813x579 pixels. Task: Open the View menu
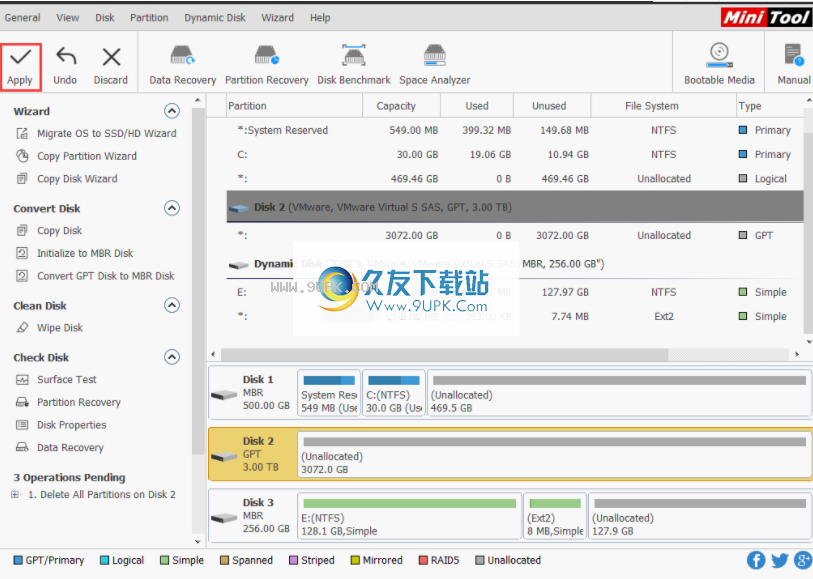pos(68,18)
